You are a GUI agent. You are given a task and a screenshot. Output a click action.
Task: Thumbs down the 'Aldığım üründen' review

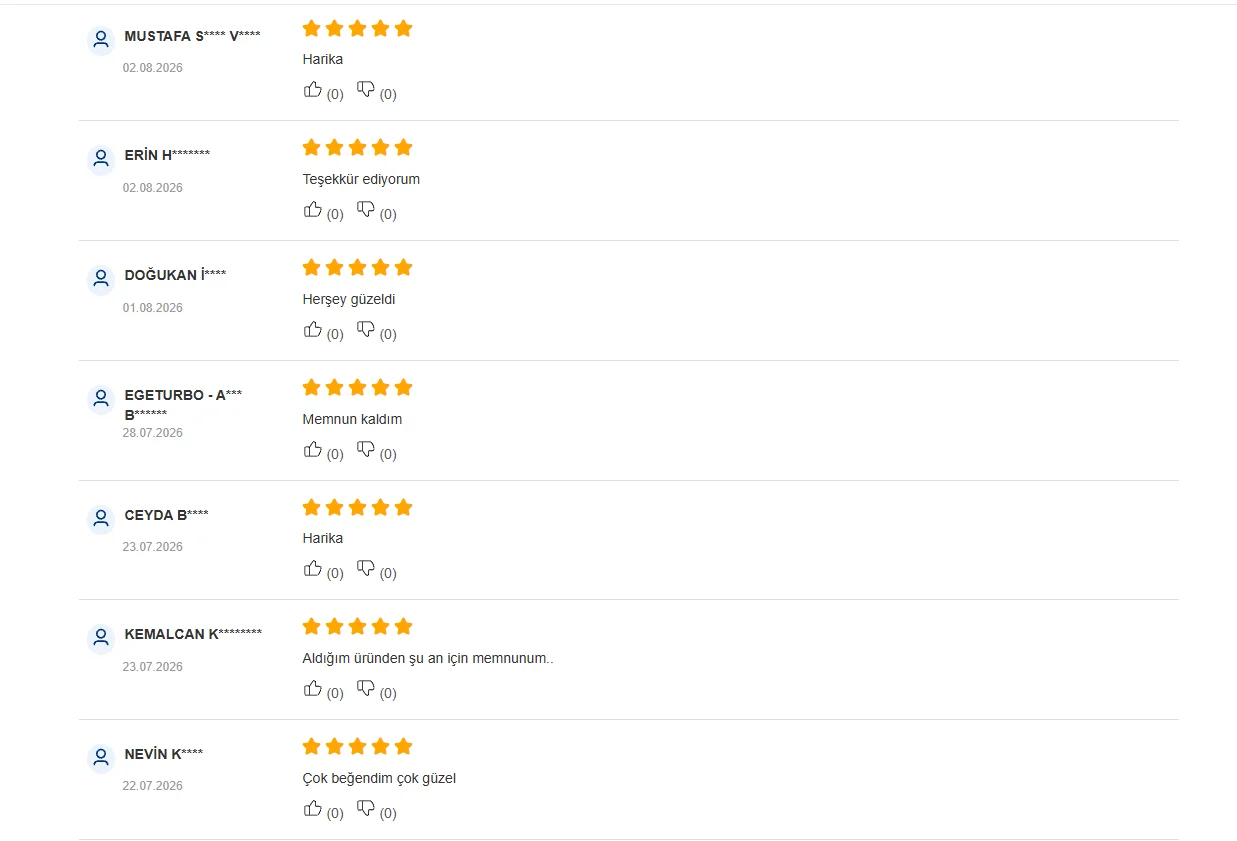(366, 688)
